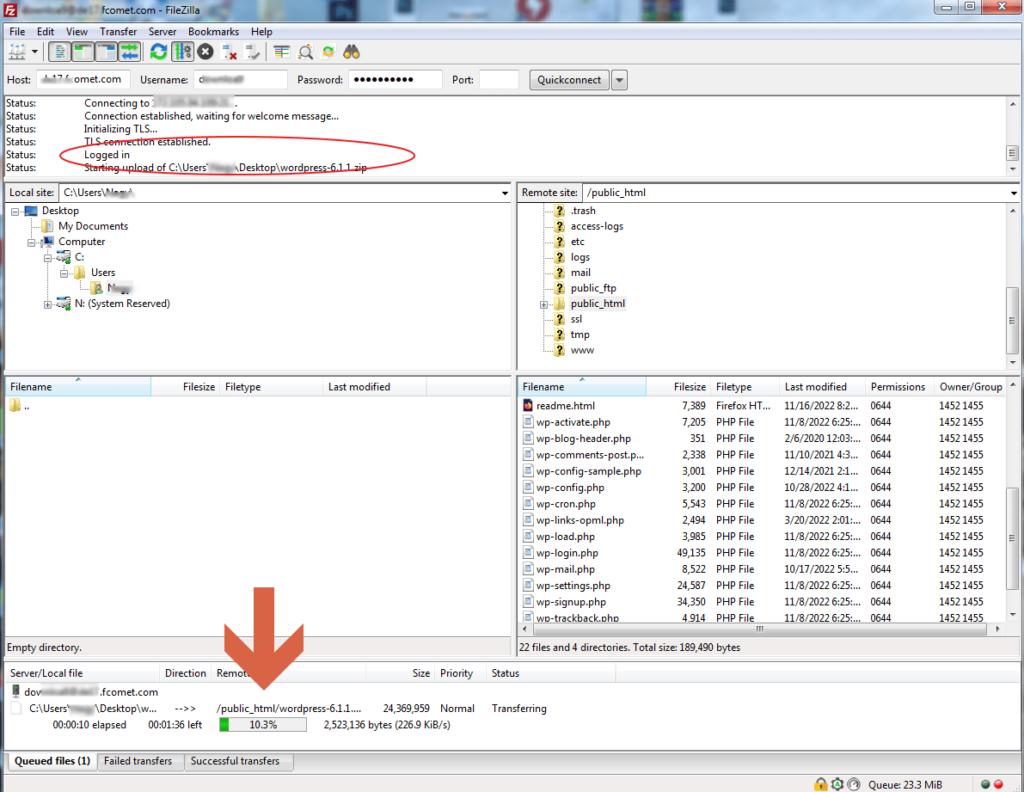Screen dimensions: 1024x792
Task: Select the Queued files tab
Action: click(52, 761)
